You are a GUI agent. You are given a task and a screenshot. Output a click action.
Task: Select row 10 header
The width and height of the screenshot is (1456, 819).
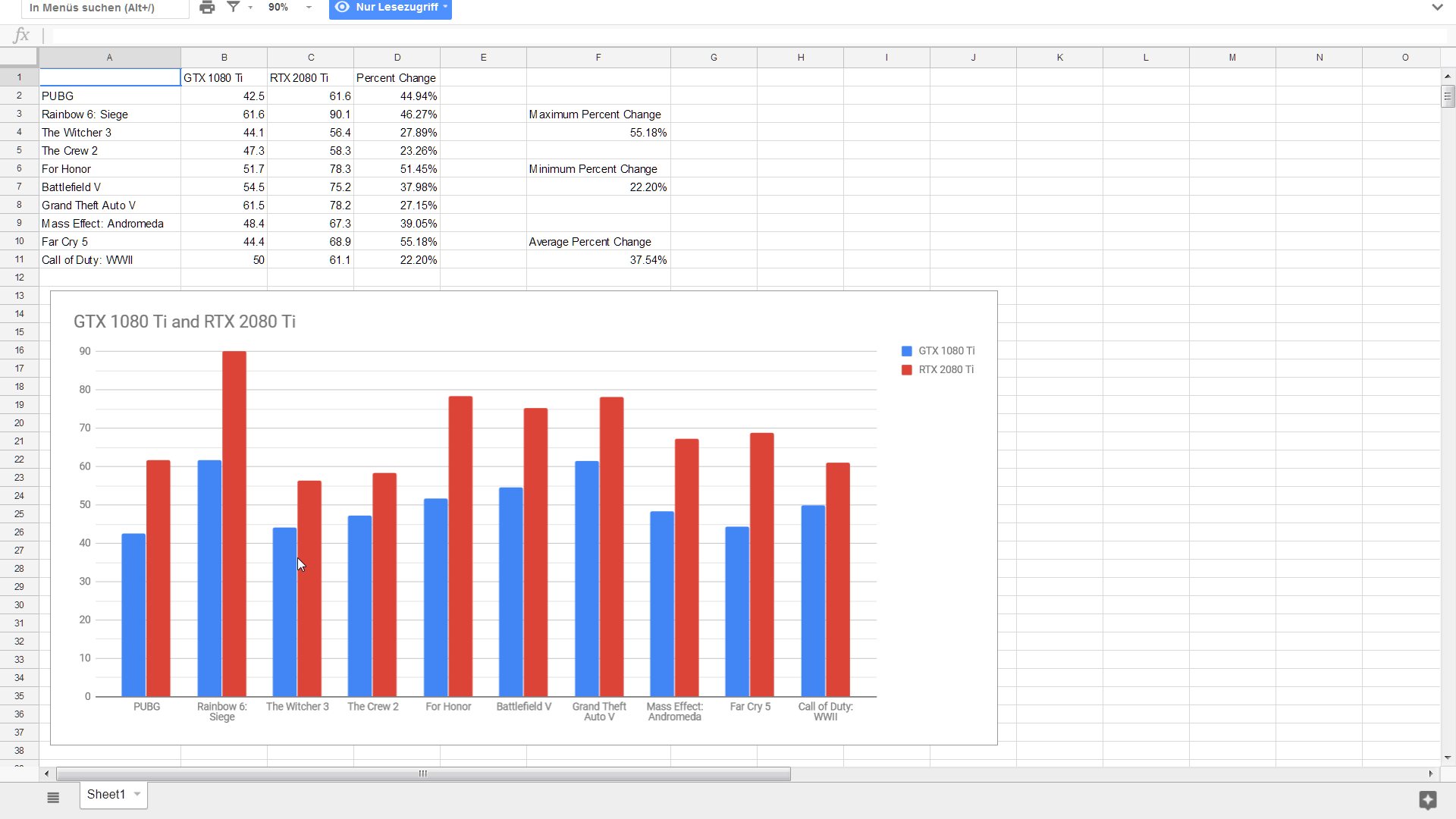coord(19,241)
